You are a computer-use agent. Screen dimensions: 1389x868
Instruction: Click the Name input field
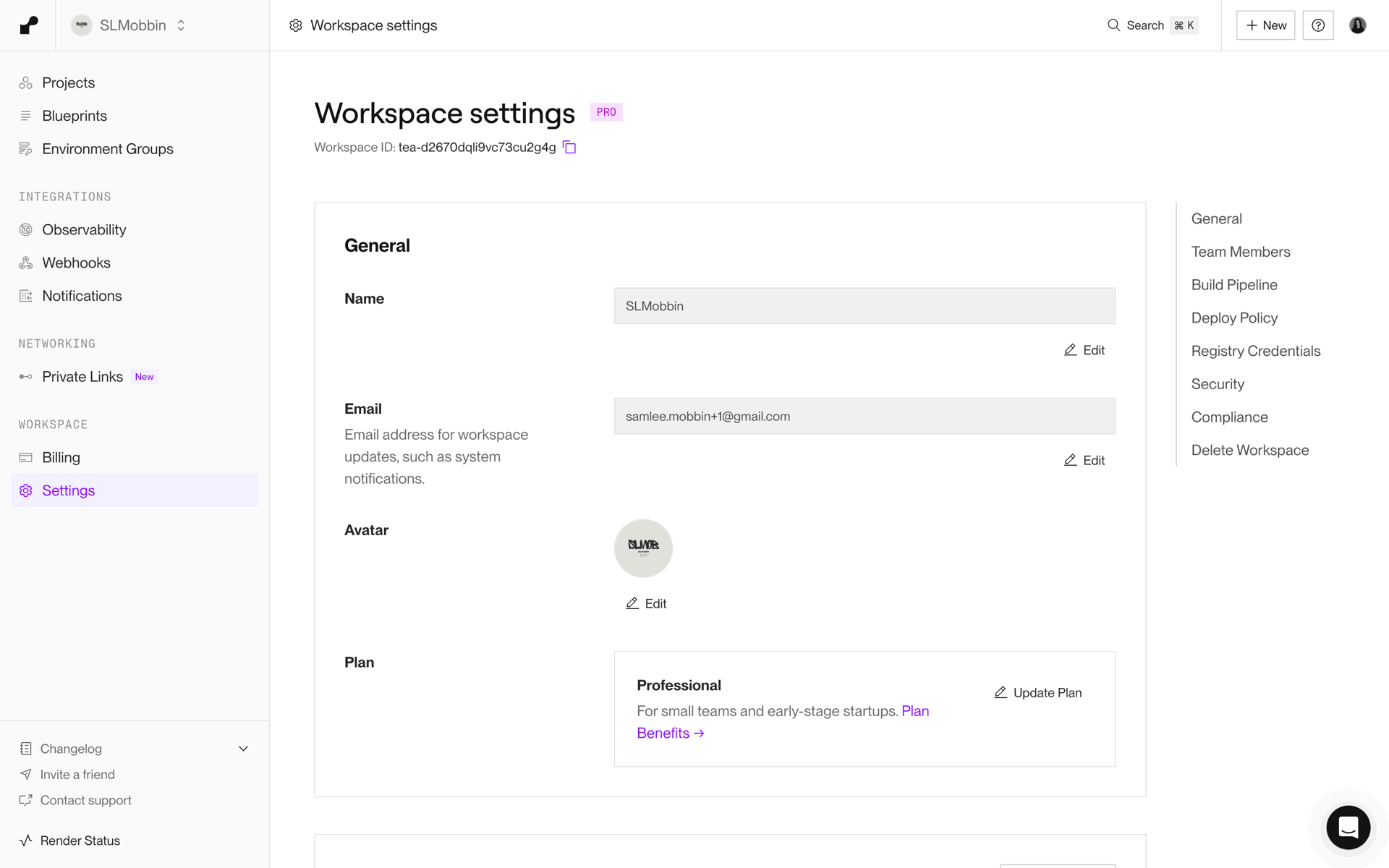coord(865,306)
